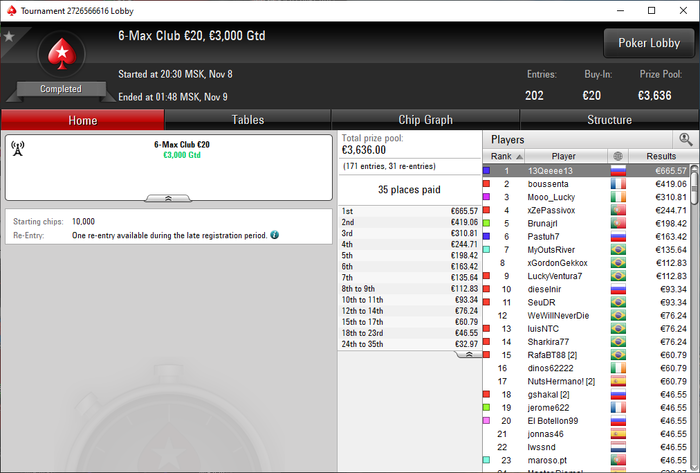Open the Structure tab
The height and width of the screenshot is (473, 700).
tap(609, 120)
